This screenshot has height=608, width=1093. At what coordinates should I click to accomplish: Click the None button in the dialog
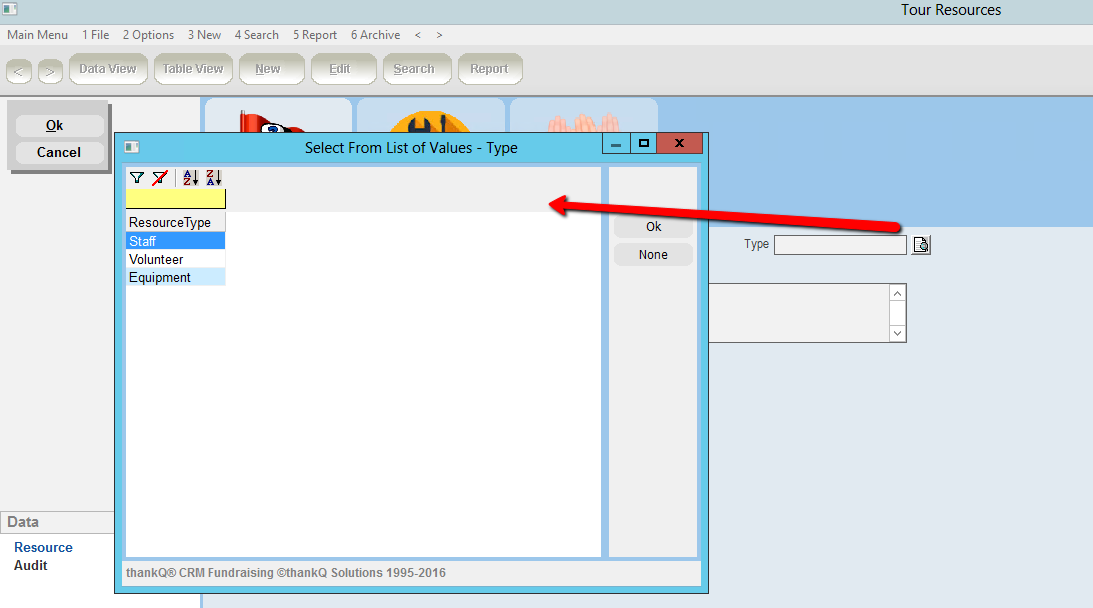(653, 255)
